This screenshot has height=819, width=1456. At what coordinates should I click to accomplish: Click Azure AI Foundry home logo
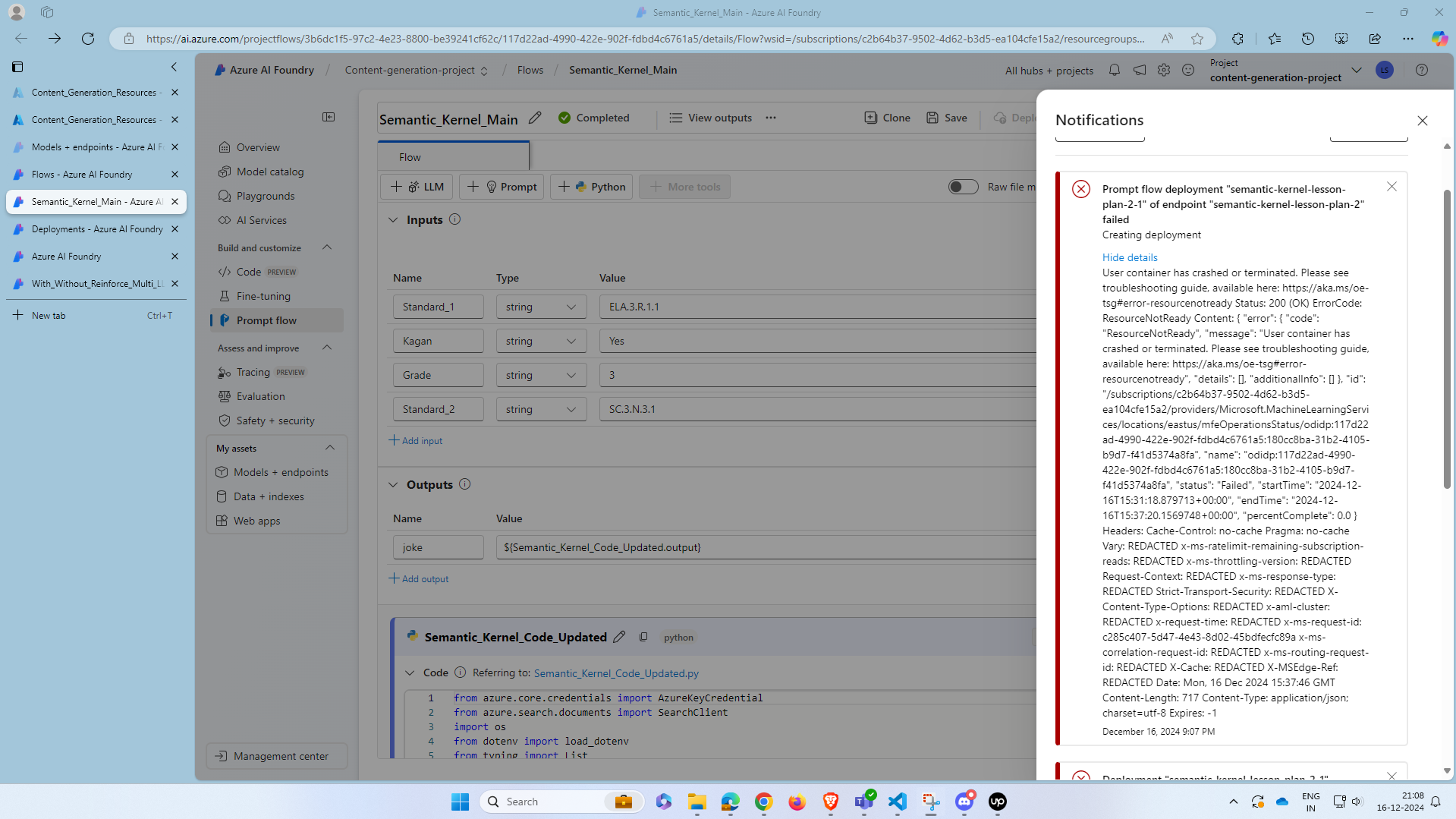pyautogui.click(x=264, y=70)
